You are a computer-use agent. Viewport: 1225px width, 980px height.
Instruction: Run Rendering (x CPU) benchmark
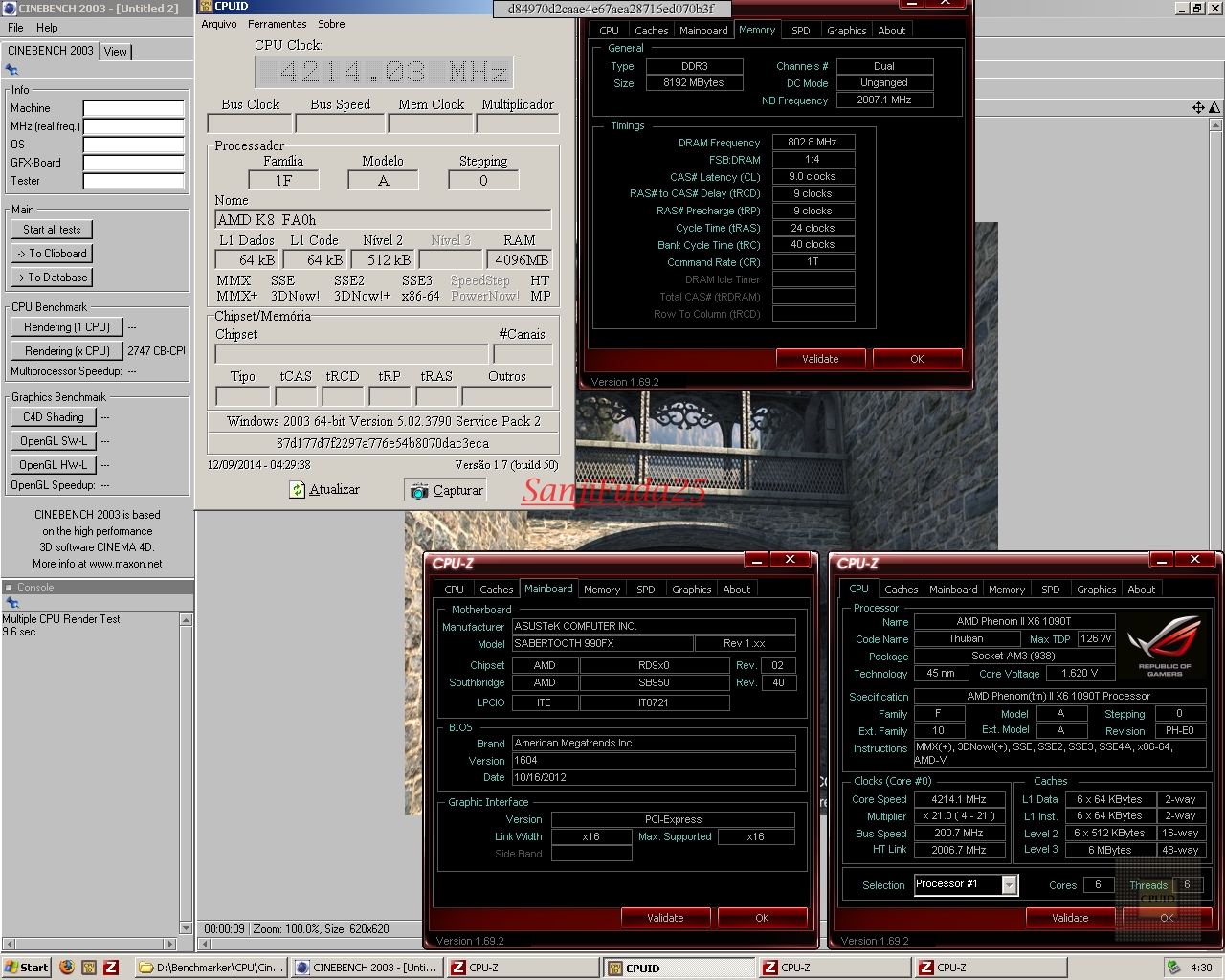67,351
